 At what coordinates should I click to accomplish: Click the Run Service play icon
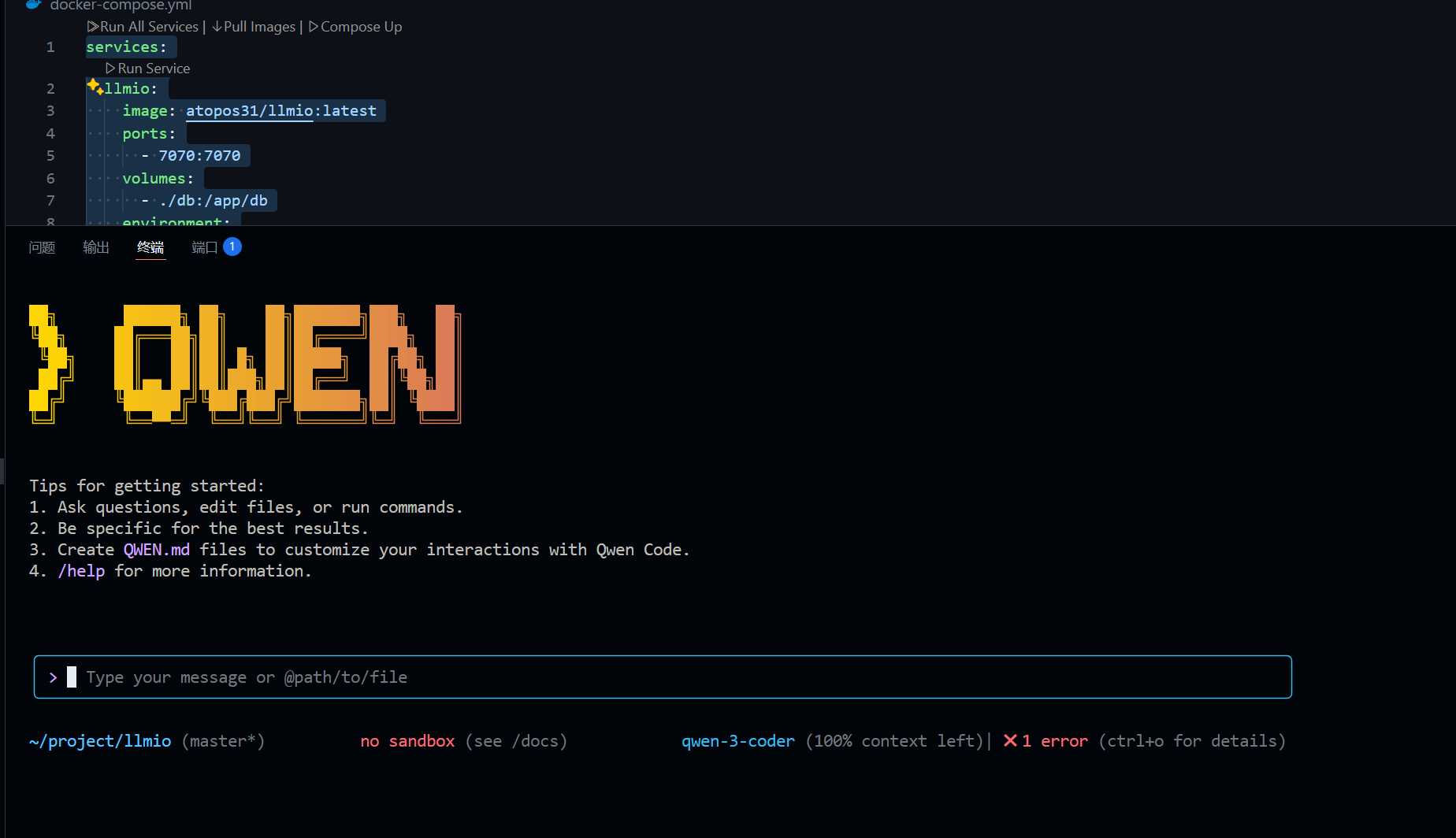[x=110, y=69]
